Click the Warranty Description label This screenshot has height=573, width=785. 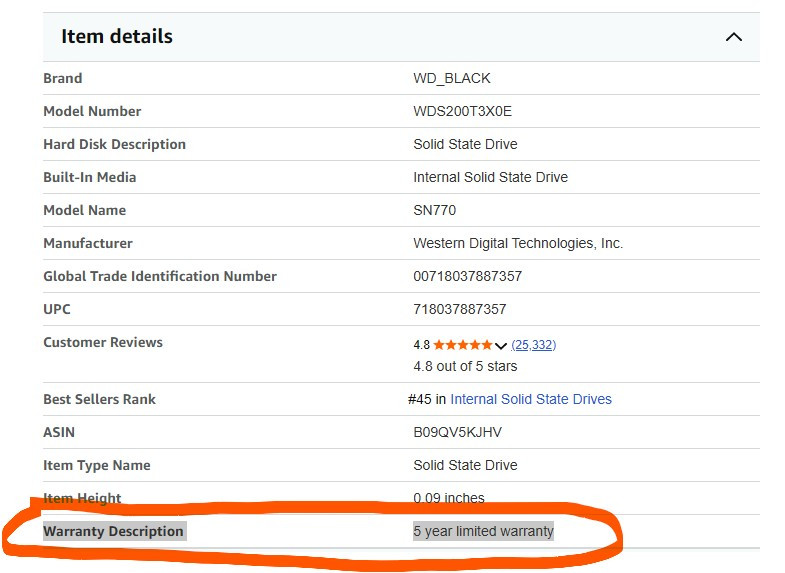[115, 531]
